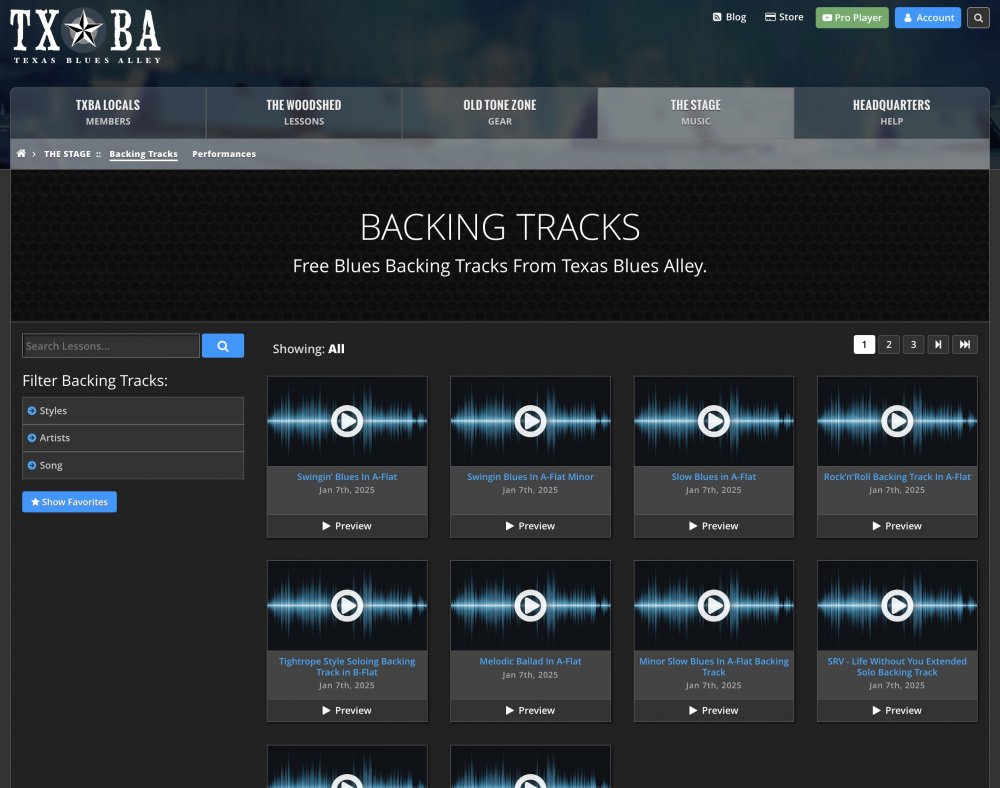Click the blue search button beside Search Lessons

[223, 346]
